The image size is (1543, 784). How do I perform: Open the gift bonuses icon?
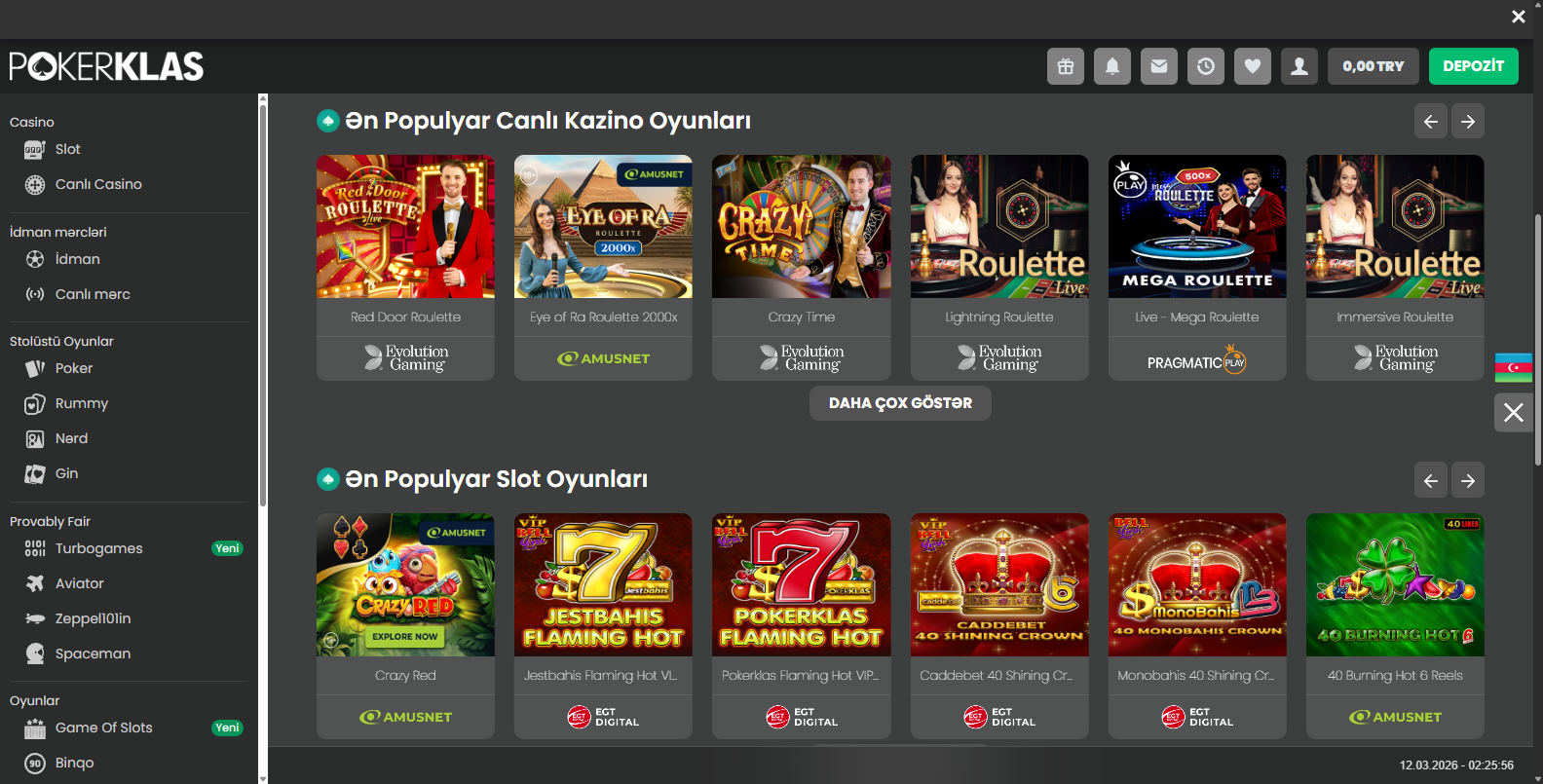[x=1065, y=66]
